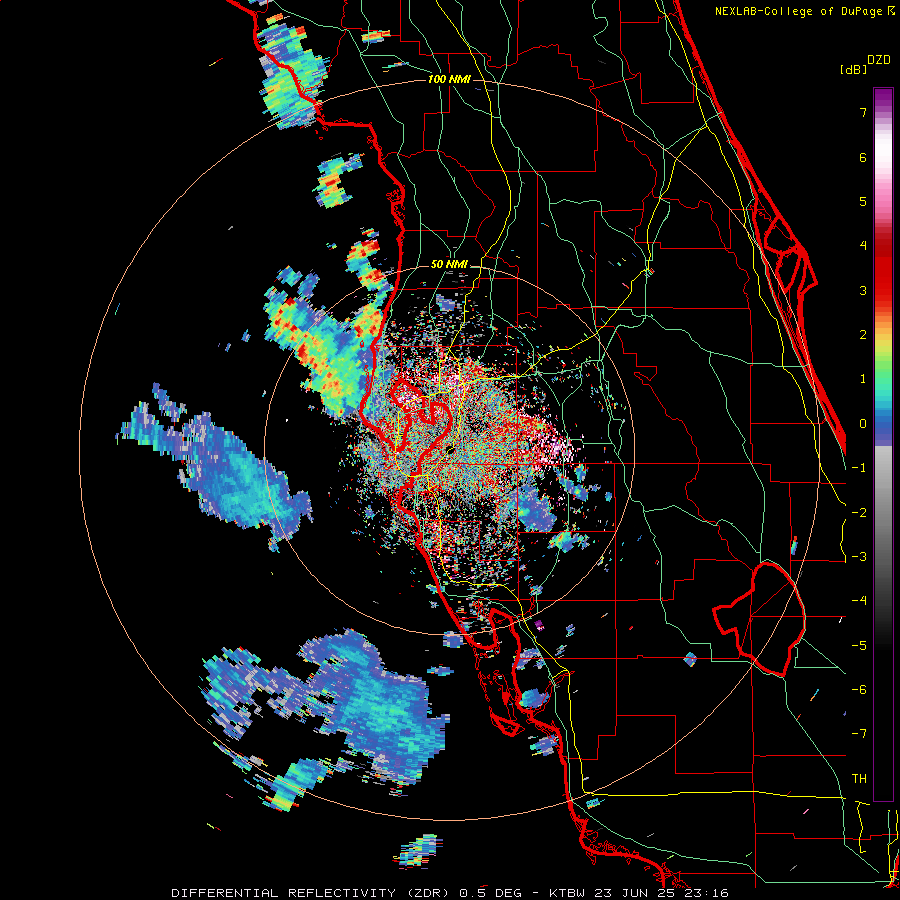The height and width of the screenshot is (900, 900).
Task: Click the "100 NMI" range ring label
Action: [x=449, y=79]
